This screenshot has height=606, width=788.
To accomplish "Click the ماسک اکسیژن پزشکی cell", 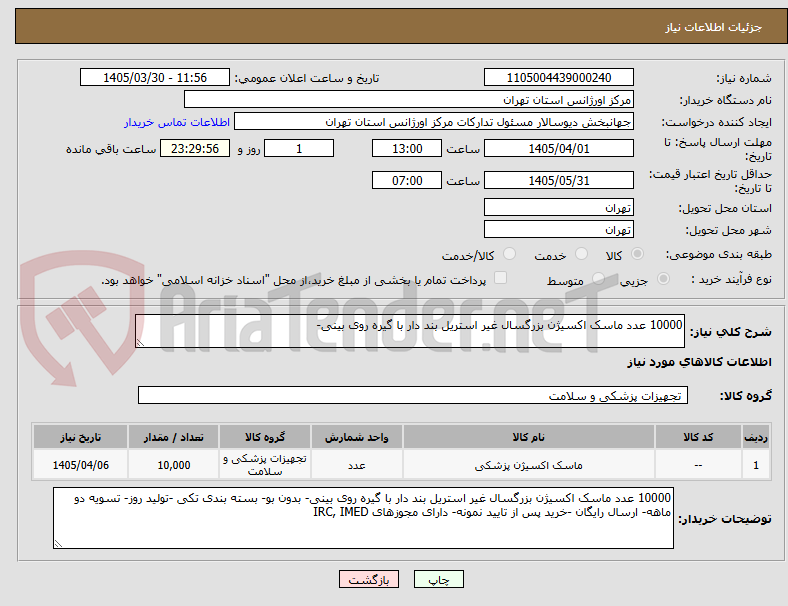I will (x=529, y=465).
